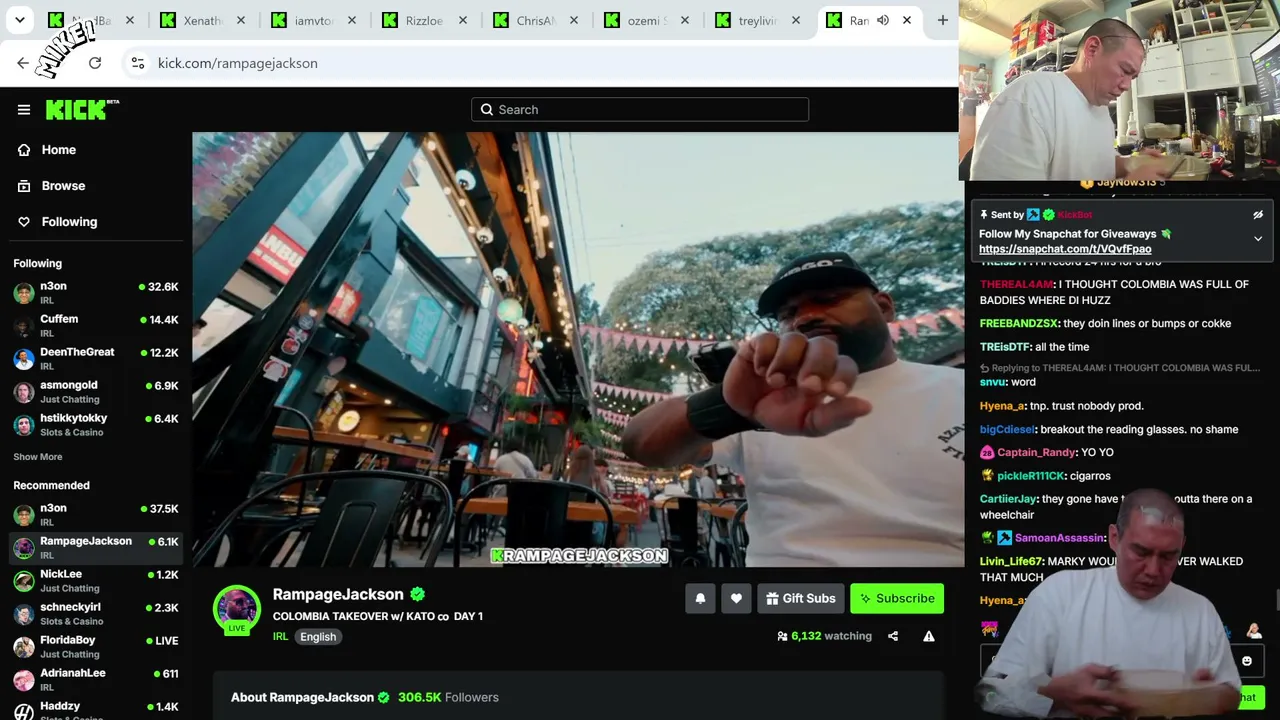The width and height of the screenshot is (1280, 720).
Task: Click the English language tag
Action: point(318,637)
